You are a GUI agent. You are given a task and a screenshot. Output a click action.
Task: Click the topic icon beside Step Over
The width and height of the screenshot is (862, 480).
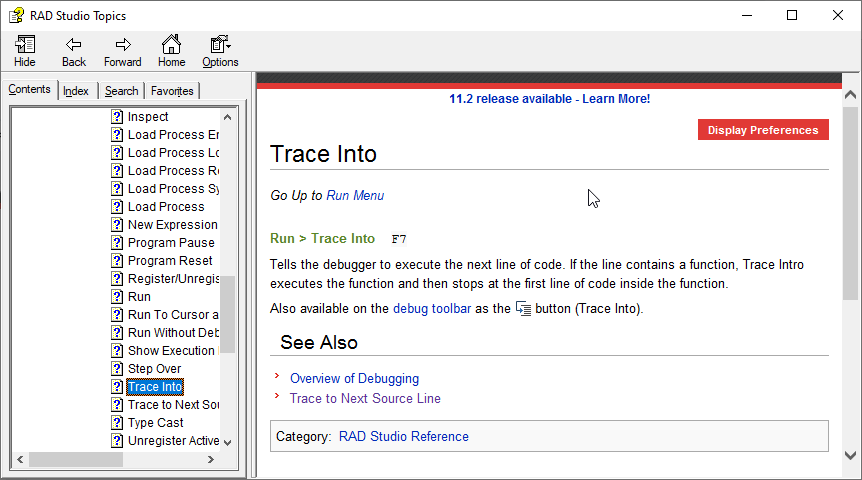coord(117,368)
